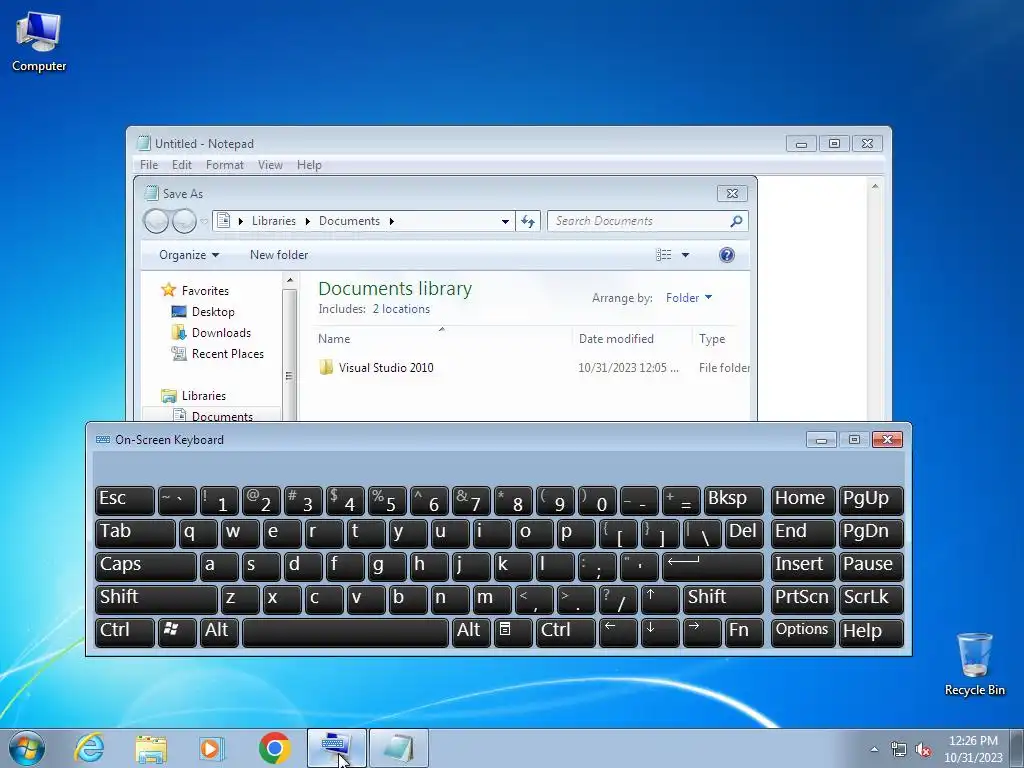Switch to On-Screen Keyboard taskbar button
The height and width of the screenshot is (768, 1024).
click(x=337, y=748)
